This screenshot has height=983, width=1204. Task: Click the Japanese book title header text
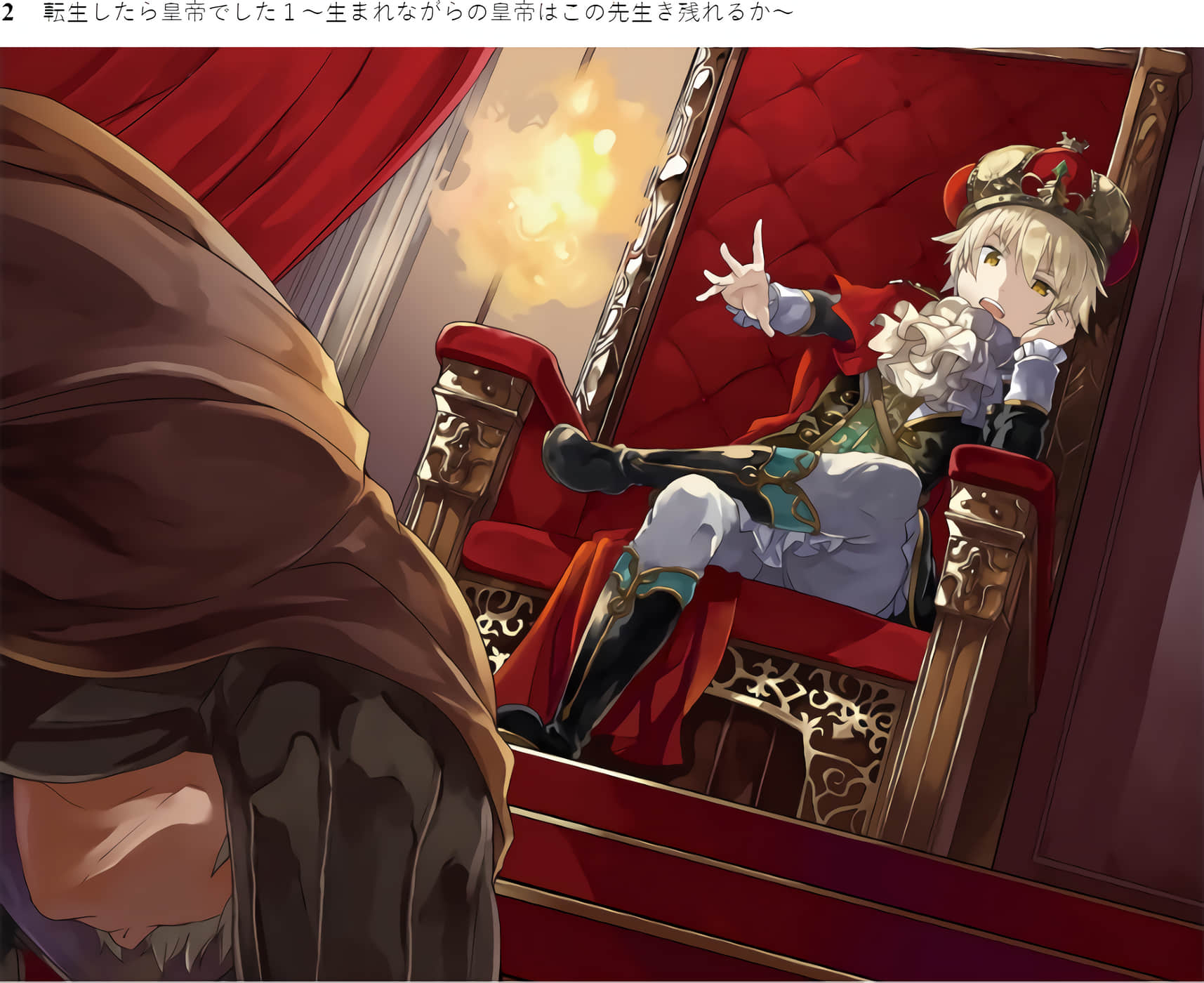click(418, 13)
